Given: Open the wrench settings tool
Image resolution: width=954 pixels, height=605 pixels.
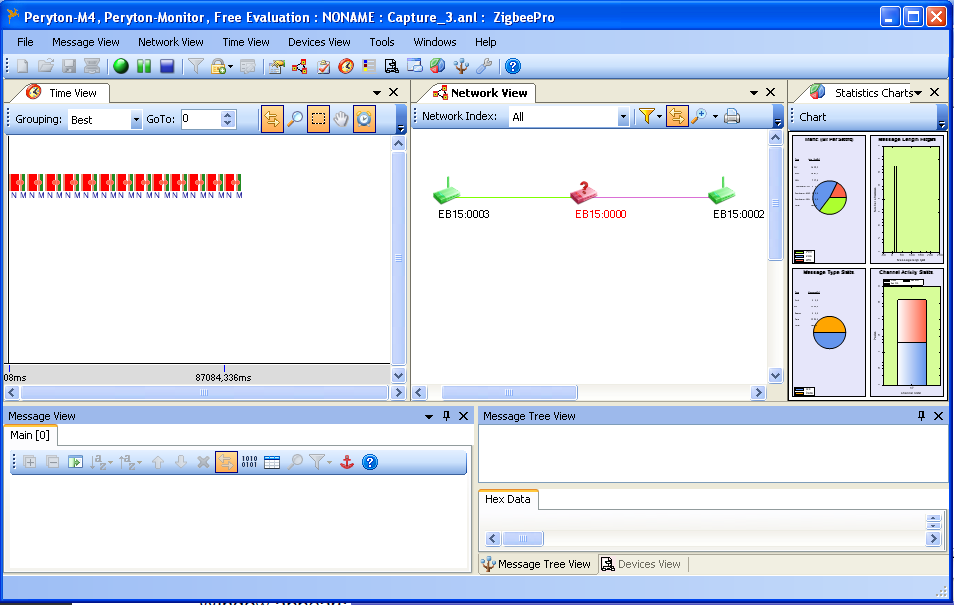Looking at the screenshot, I should click(x=484, y=66).
